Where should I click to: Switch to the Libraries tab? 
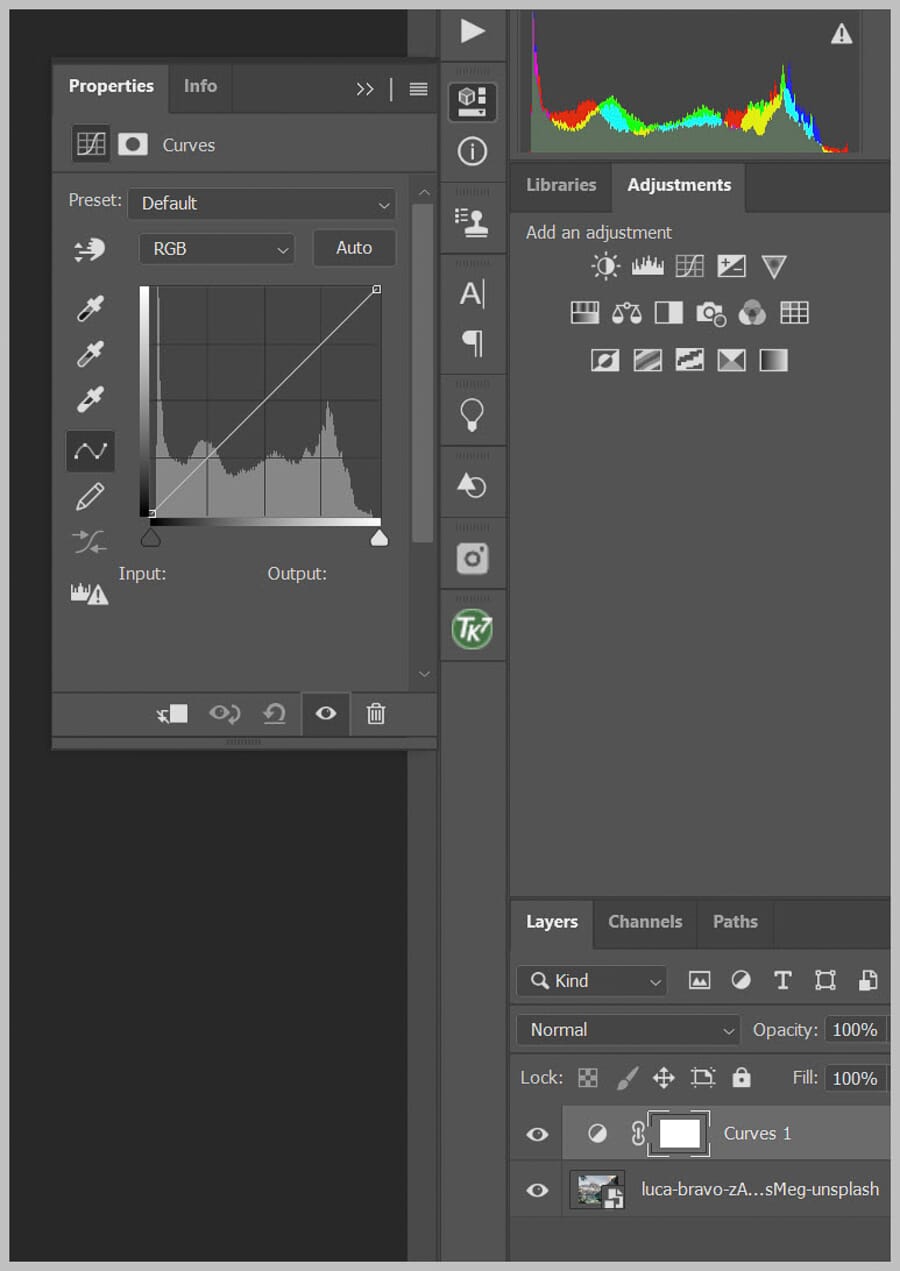[x=560, y=185]
